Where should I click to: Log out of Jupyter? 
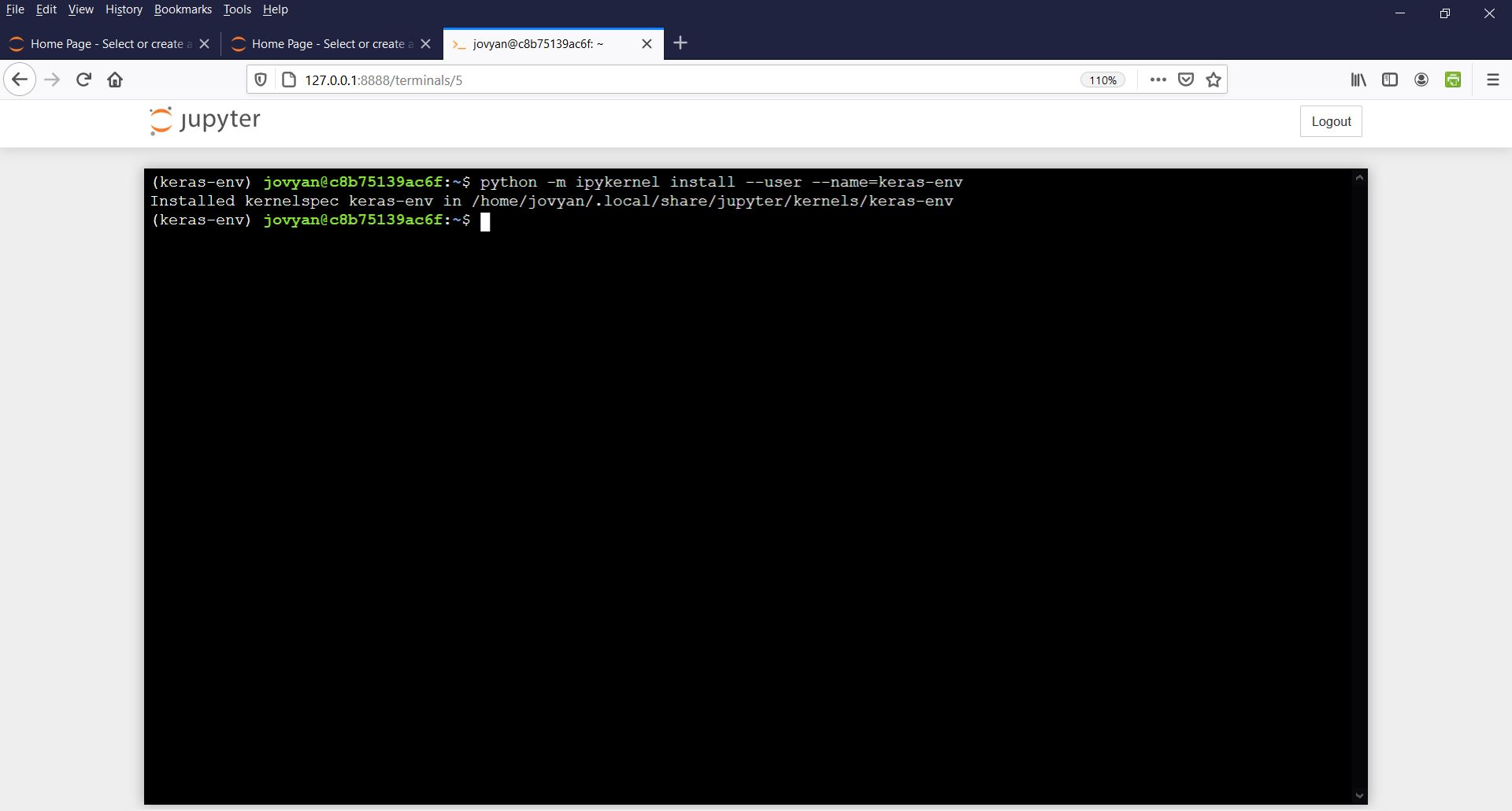pyautogui.click(x=1331, y=121)
